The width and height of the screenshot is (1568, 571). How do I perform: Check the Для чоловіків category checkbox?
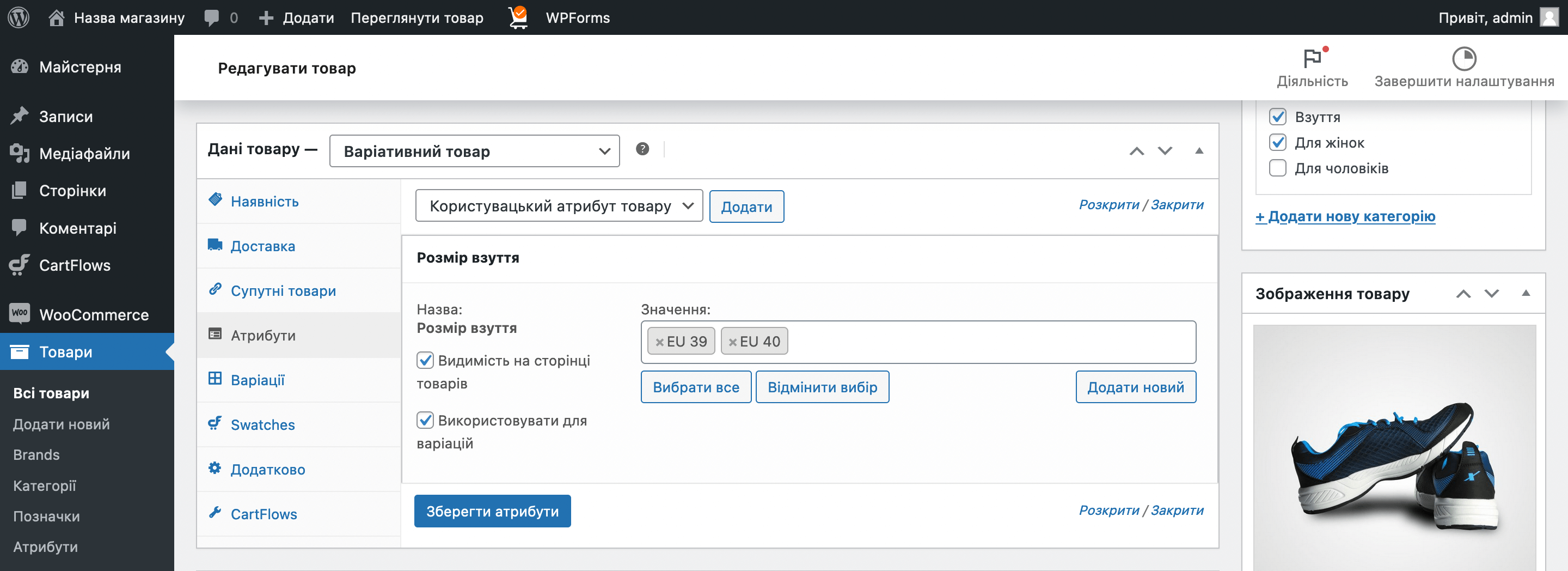click(x=1278, y=168)
